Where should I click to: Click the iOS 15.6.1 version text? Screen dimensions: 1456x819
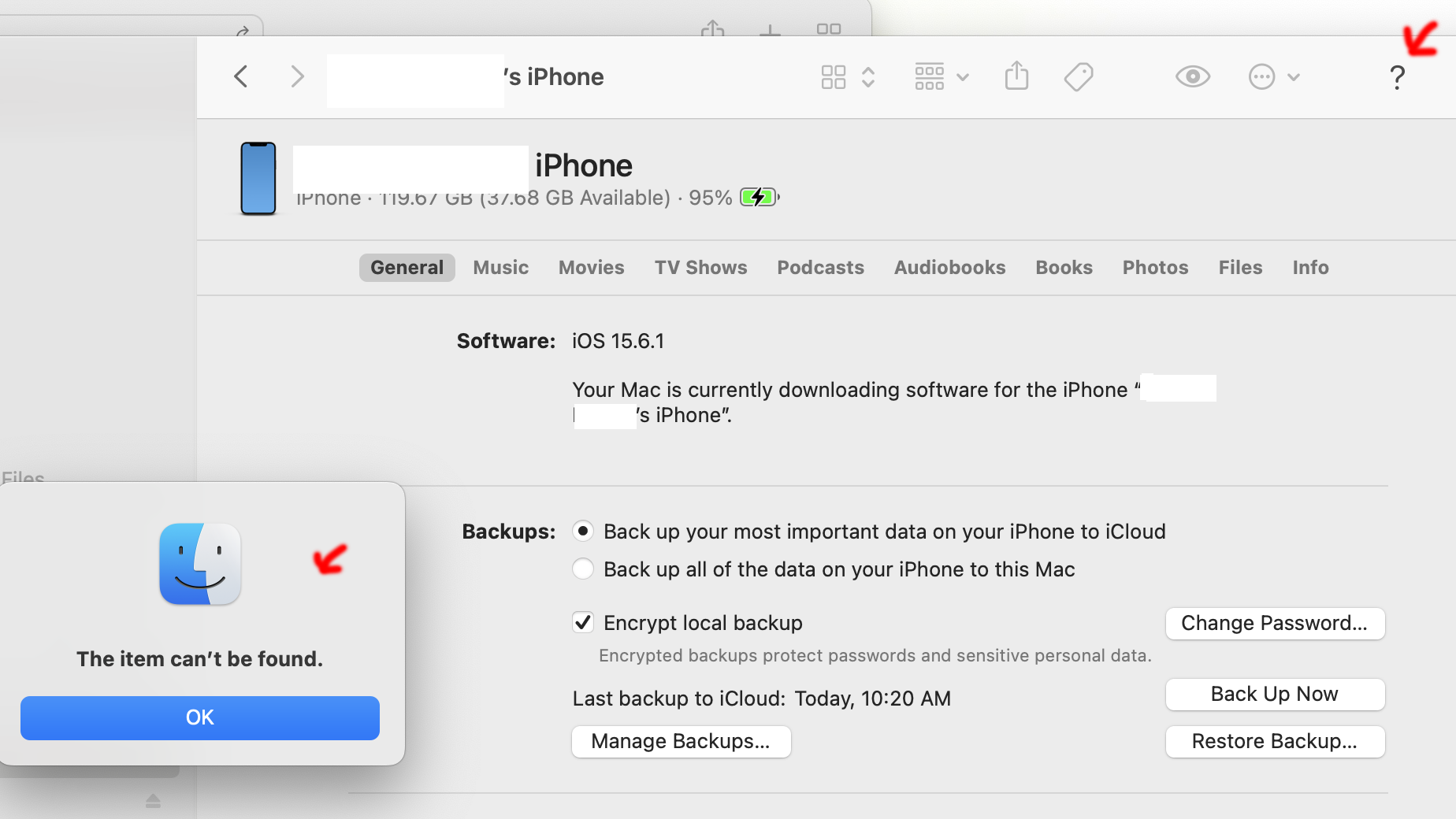coord(618,341)
